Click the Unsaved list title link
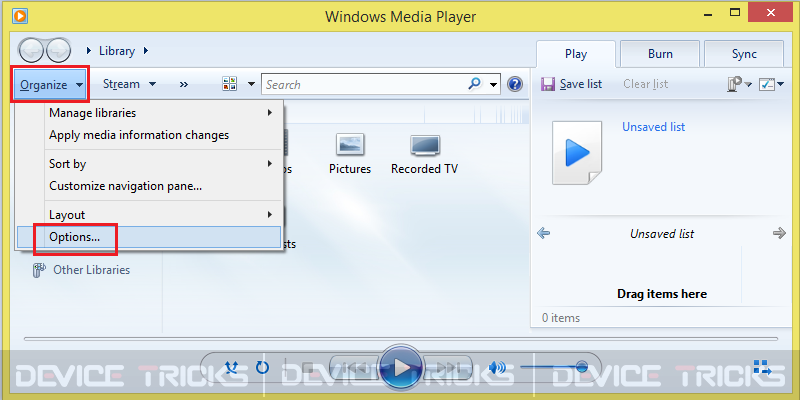800x400 pixels. point(653,127)
